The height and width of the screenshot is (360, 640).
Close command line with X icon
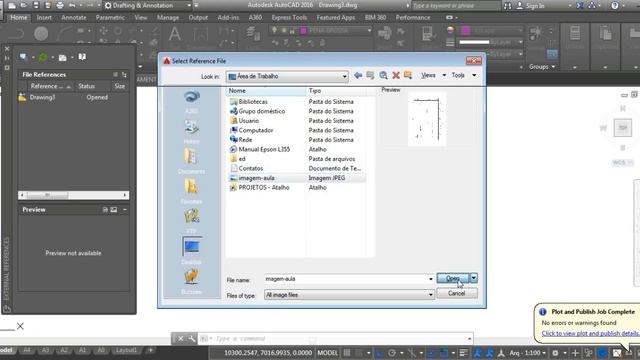coord(180,338)
